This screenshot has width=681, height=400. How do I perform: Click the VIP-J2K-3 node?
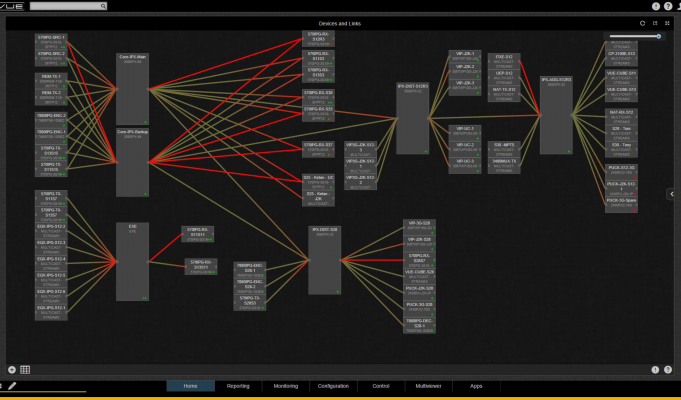tap(465, 87)
